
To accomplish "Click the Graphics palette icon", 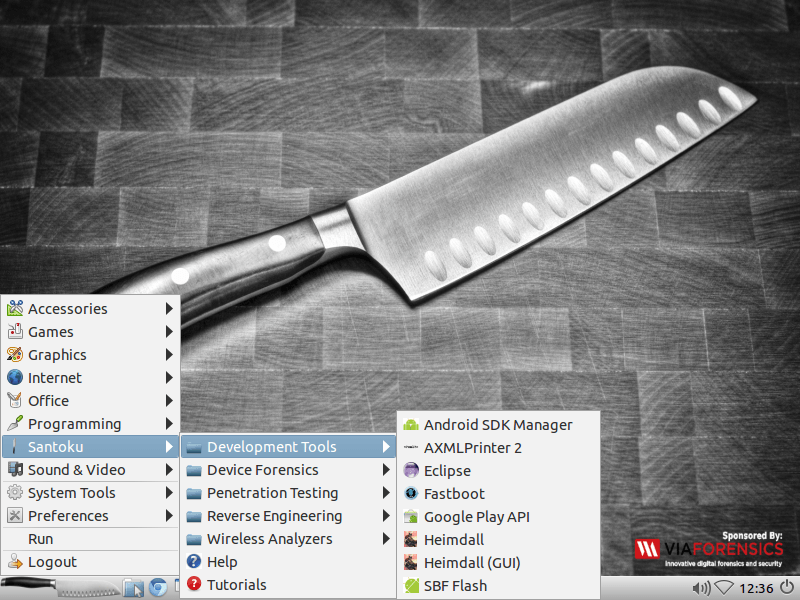I will click(x=15, y=354).
